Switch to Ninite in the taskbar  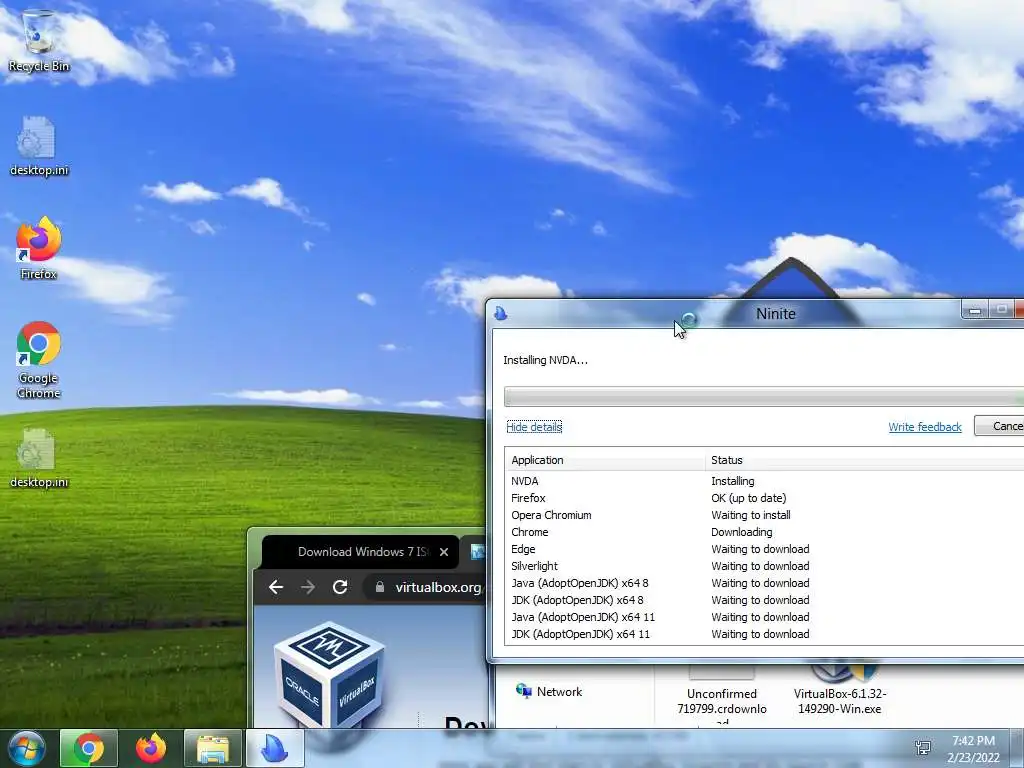(275, 748)
